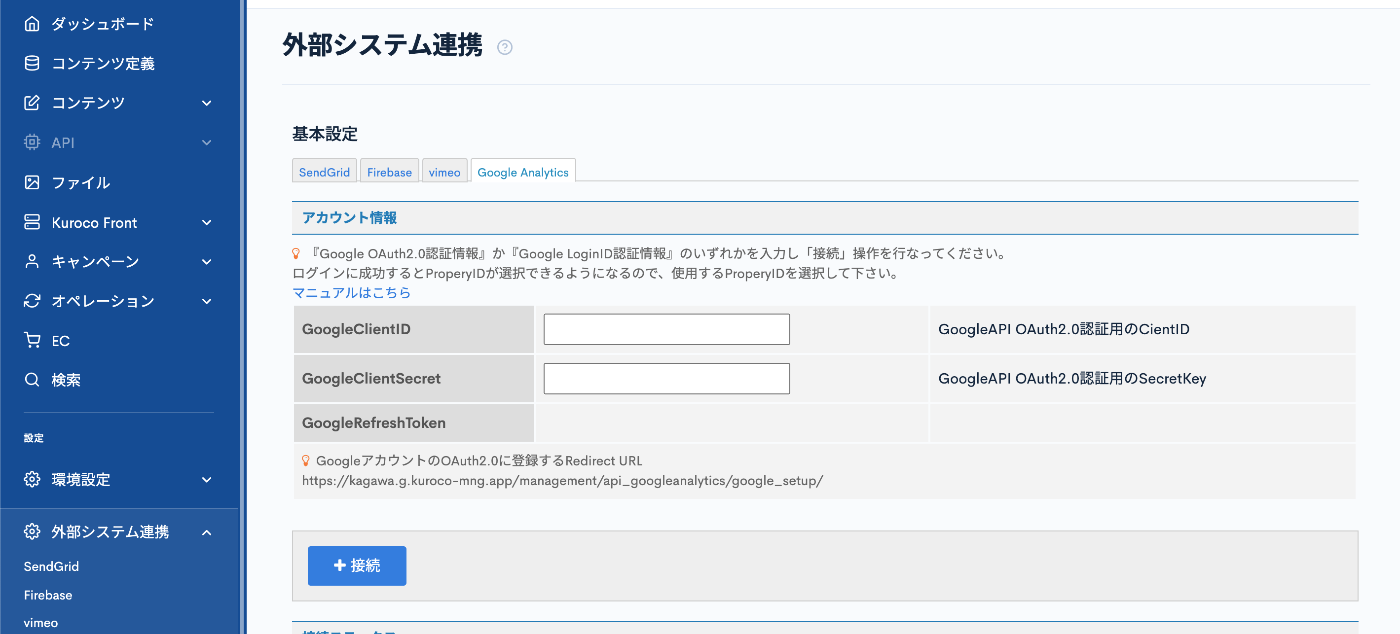The image size is (1400, 634).
Task: Switch to the Firebase tab
Action: click(x=390, y=171)
